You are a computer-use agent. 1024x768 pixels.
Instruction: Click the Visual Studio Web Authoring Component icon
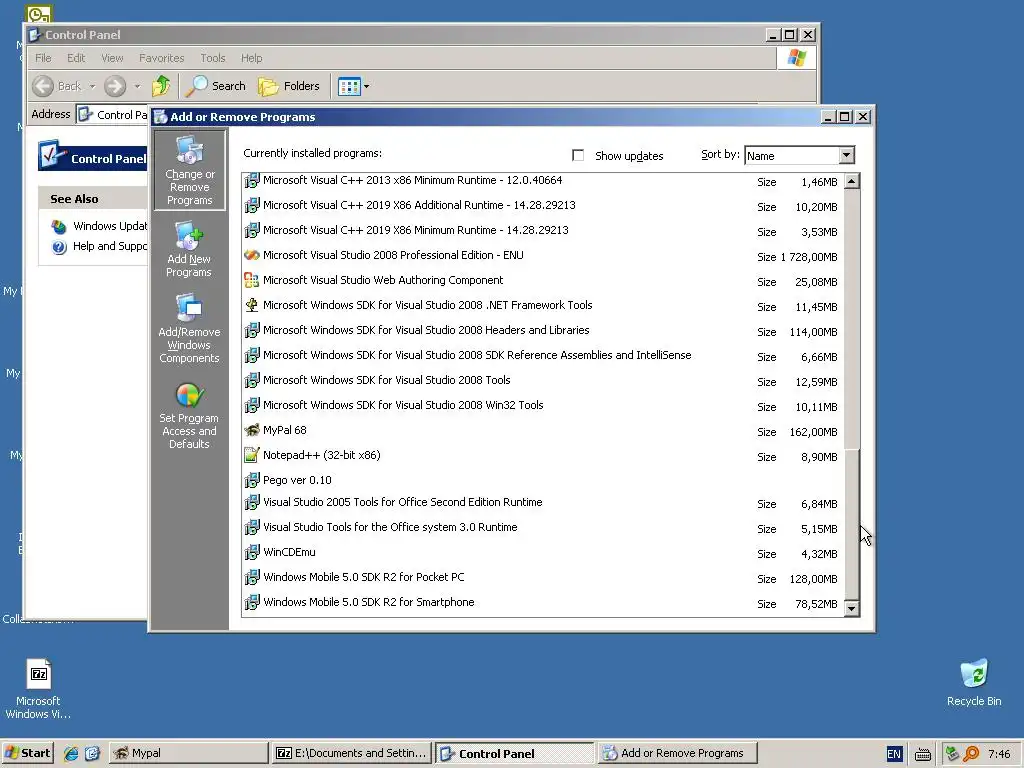tap(251, 280)
